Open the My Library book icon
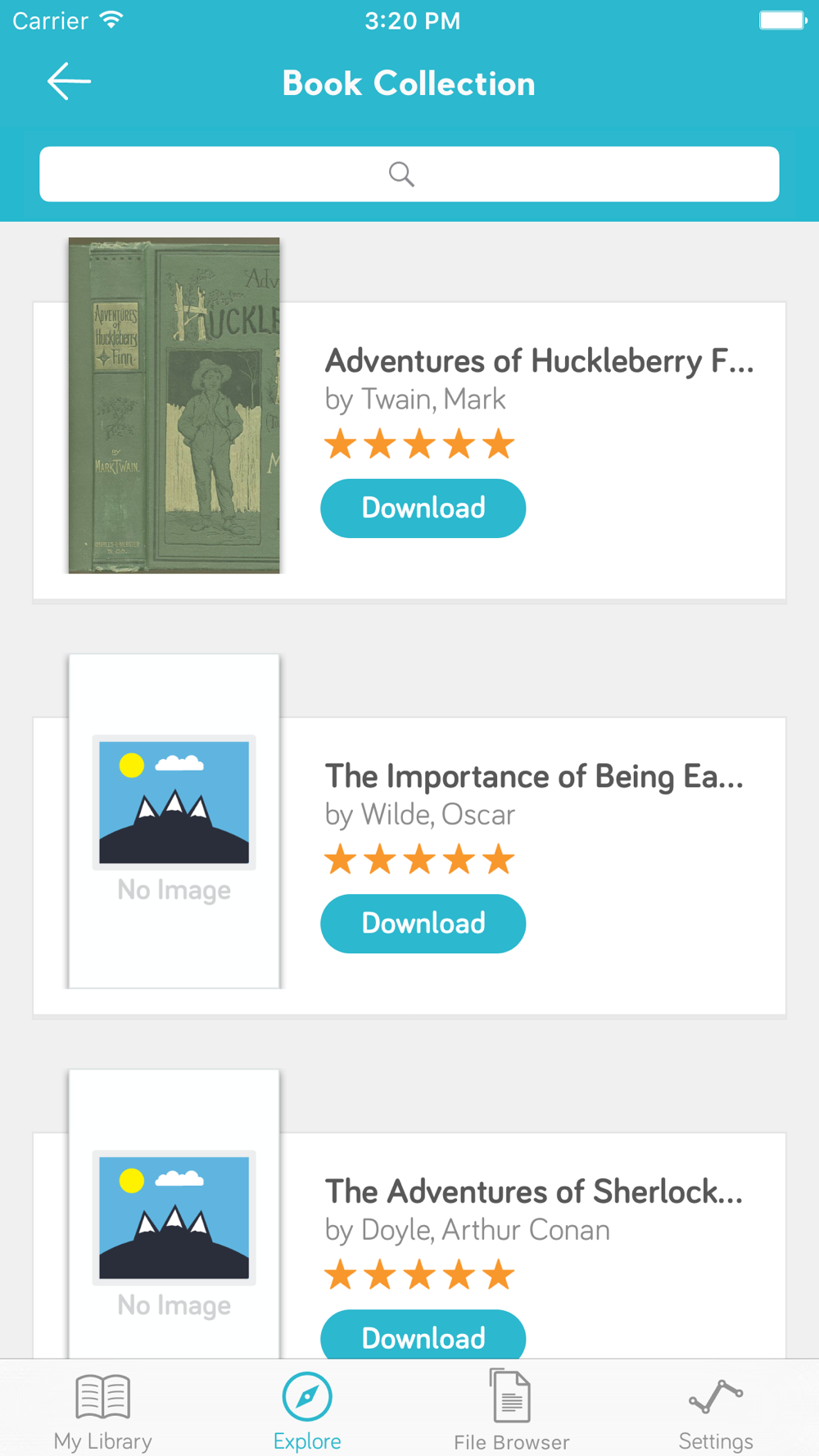The image size is (819, 1456). coord(102,1396)
